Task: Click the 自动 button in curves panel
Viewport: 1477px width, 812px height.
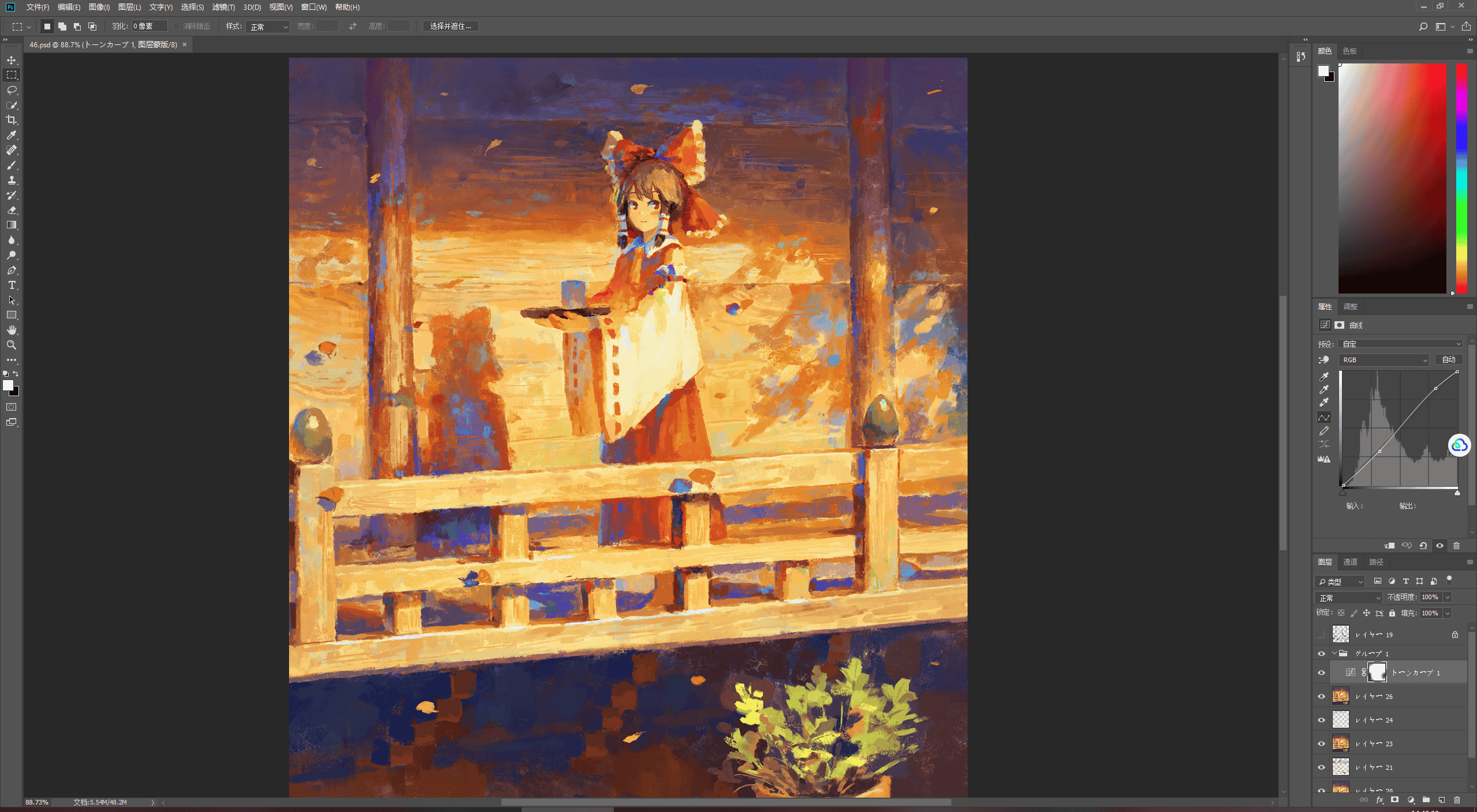Action: click(1449, 359)
